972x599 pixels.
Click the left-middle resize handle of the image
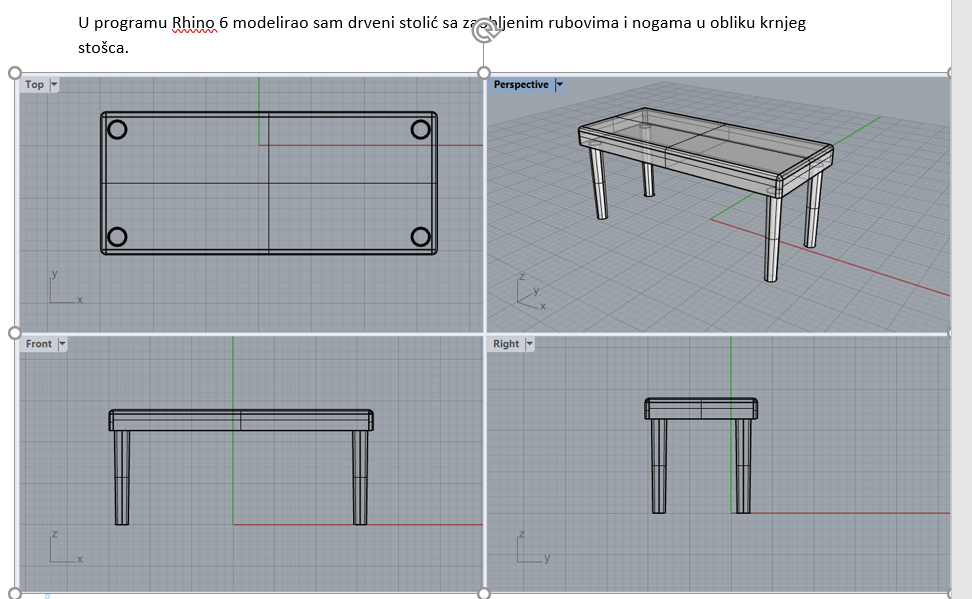coord(14,333)
